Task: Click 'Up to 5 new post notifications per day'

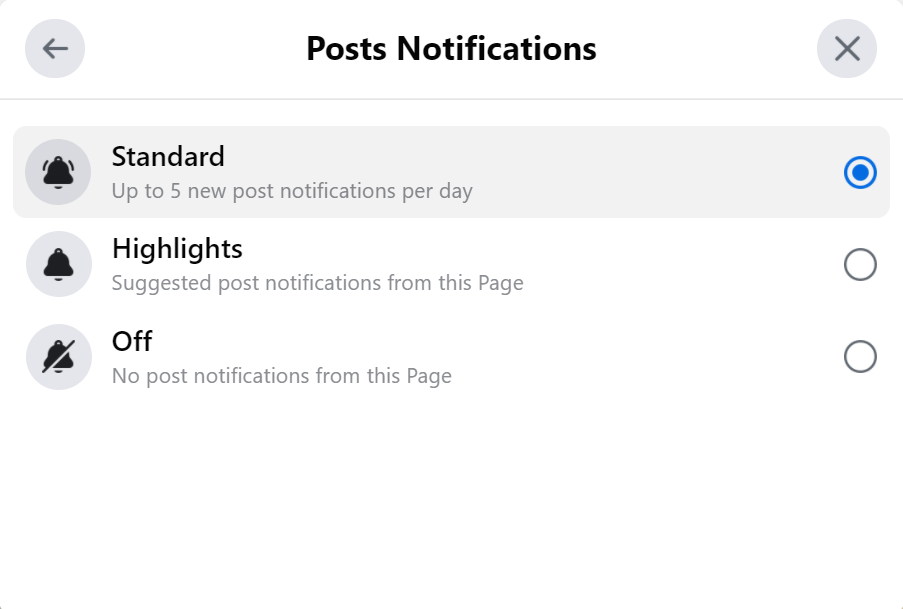Action: coord(292,190)
